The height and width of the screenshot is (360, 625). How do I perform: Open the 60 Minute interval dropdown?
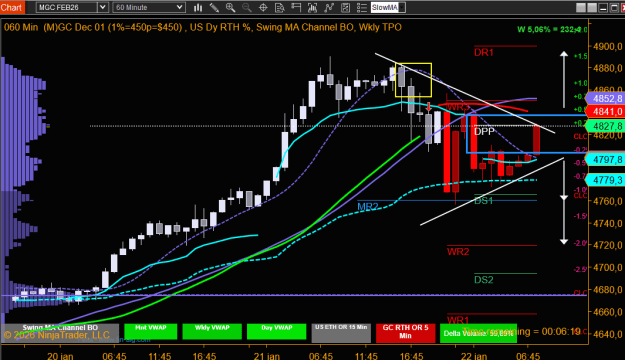tap(149, 7)
